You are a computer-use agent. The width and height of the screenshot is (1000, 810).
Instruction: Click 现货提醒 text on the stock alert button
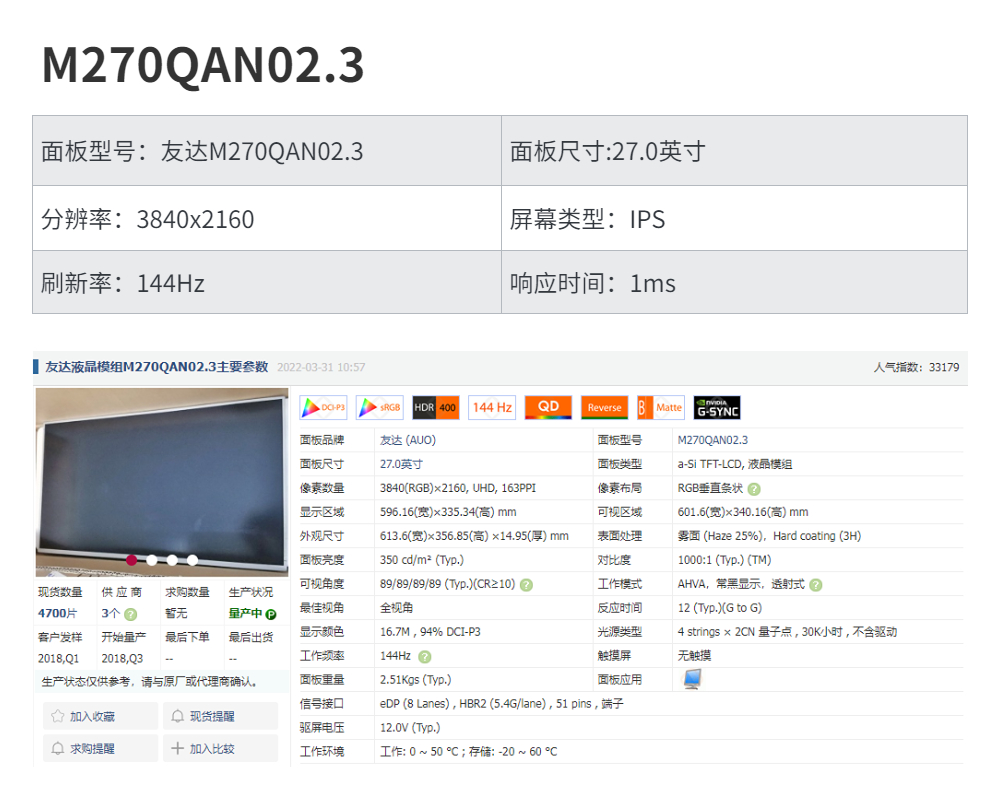pos(212,716)
